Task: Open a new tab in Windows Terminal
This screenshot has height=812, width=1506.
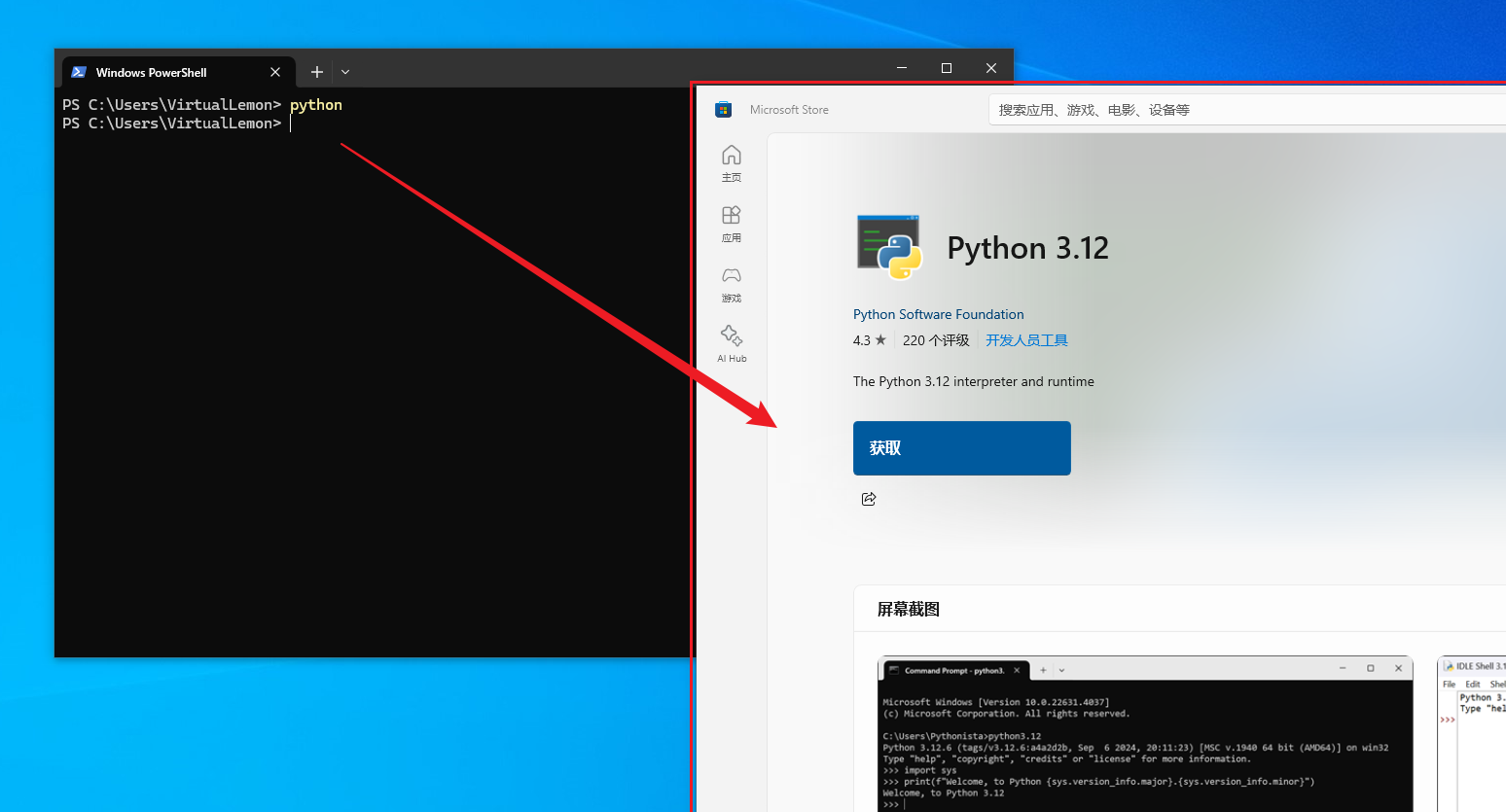Action: tap(316, 72)
